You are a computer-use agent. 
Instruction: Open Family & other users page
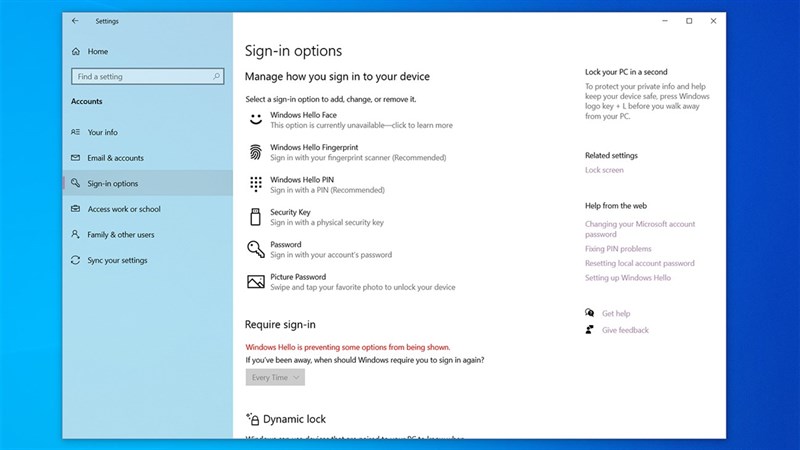121,235
